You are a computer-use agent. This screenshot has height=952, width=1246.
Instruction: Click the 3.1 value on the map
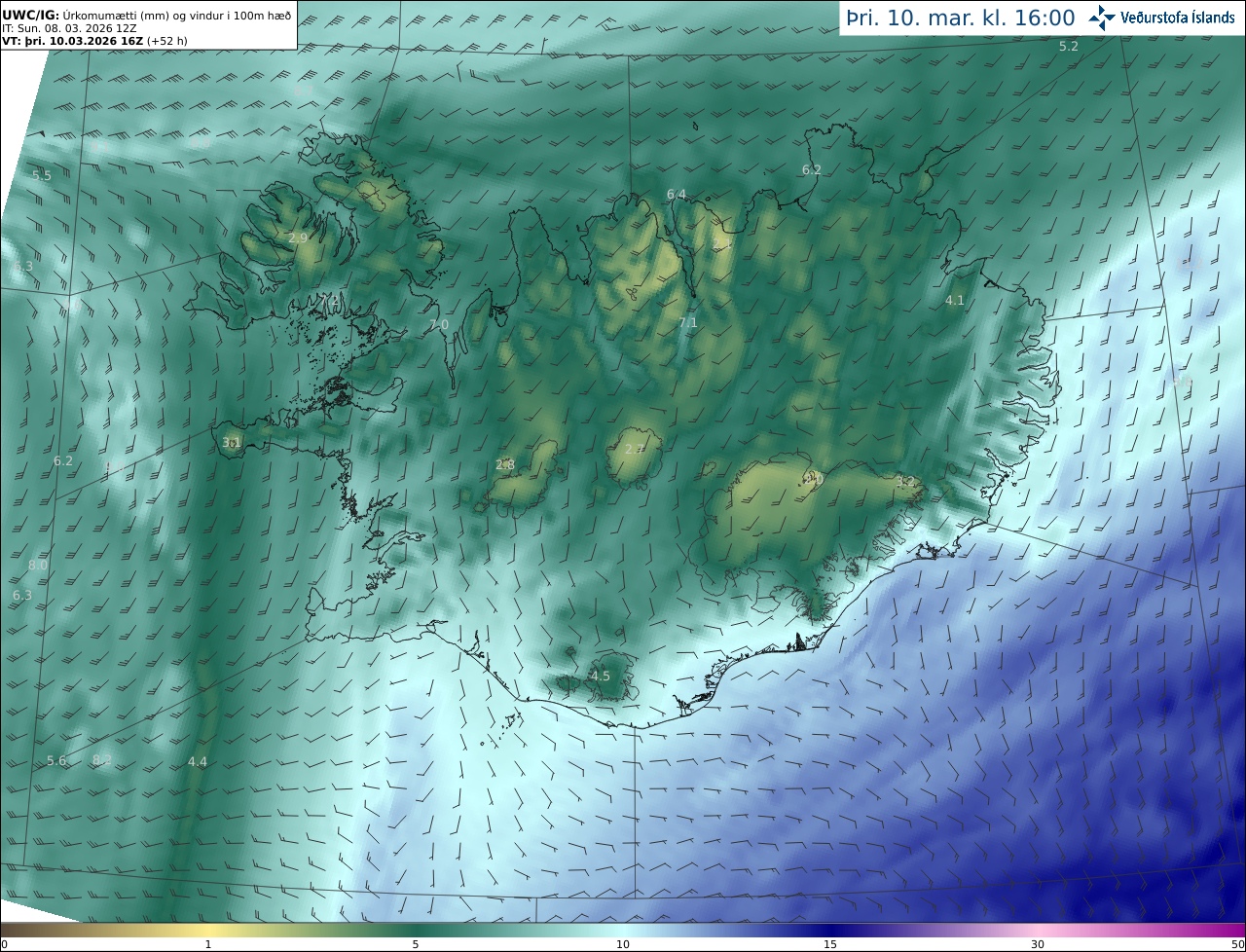pyautogui.click(x=232, y=442)
